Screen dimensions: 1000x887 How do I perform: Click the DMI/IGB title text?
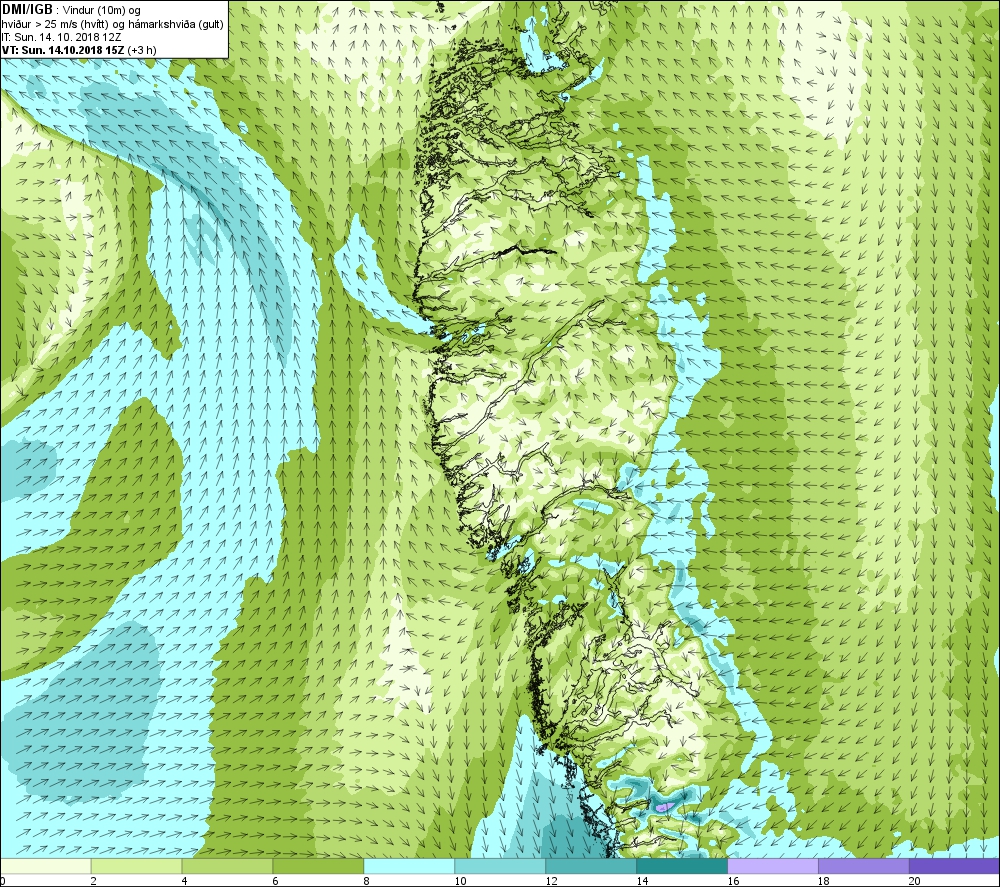pyautogui.click(x=27, y=10)
